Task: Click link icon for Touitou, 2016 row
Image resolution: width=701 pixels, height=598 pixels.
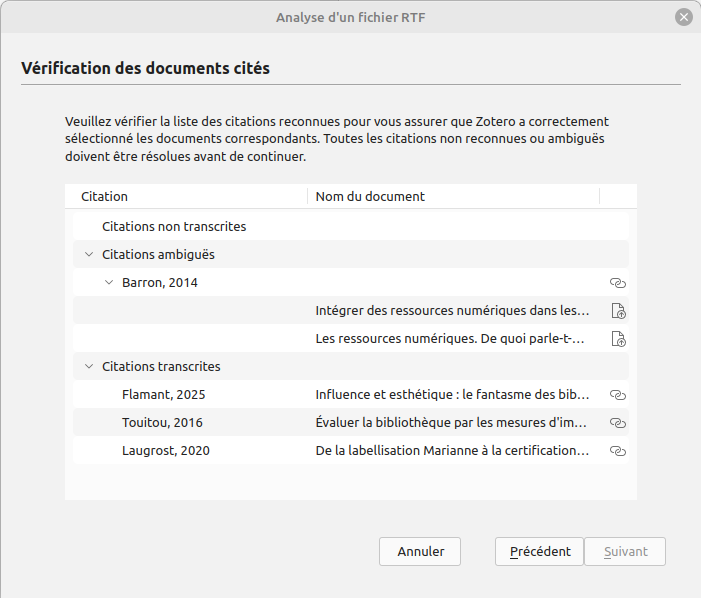Action: click(617, 423)
